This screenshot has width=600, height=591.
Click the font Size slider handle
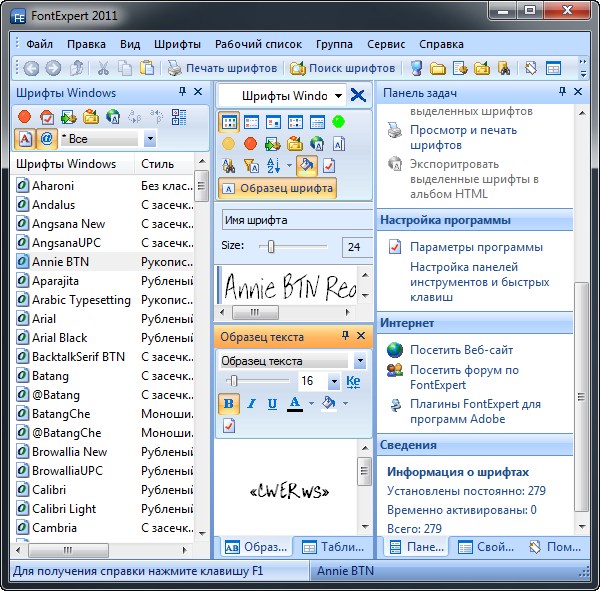(269, 246)
